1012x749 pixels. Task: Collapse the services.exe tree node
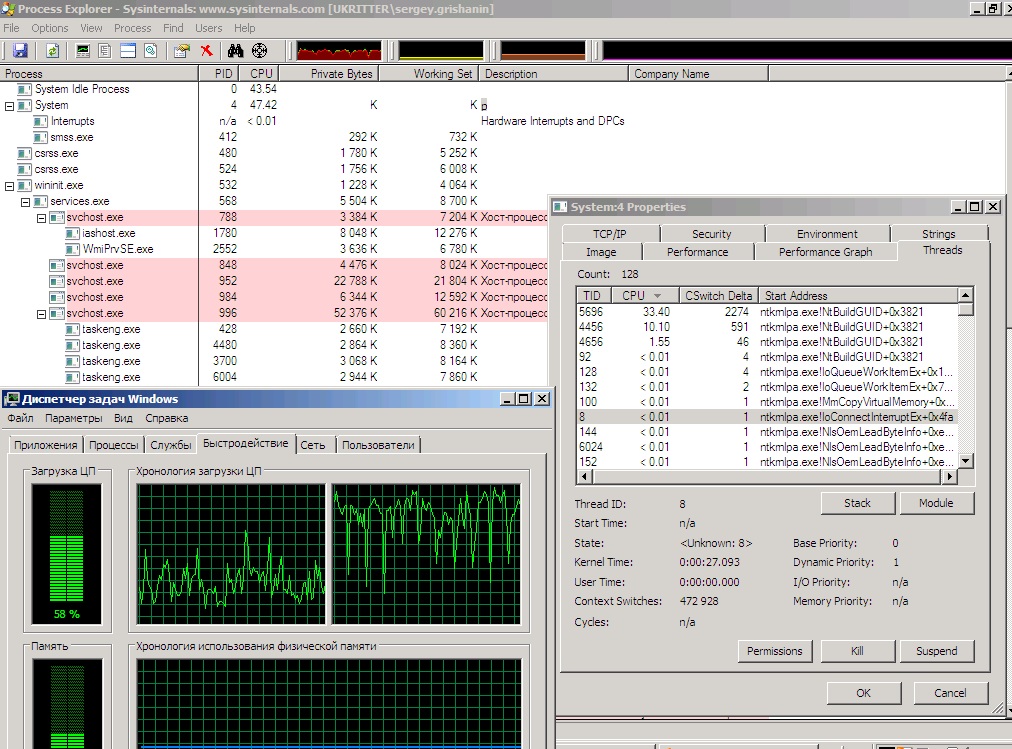point(25,202)
